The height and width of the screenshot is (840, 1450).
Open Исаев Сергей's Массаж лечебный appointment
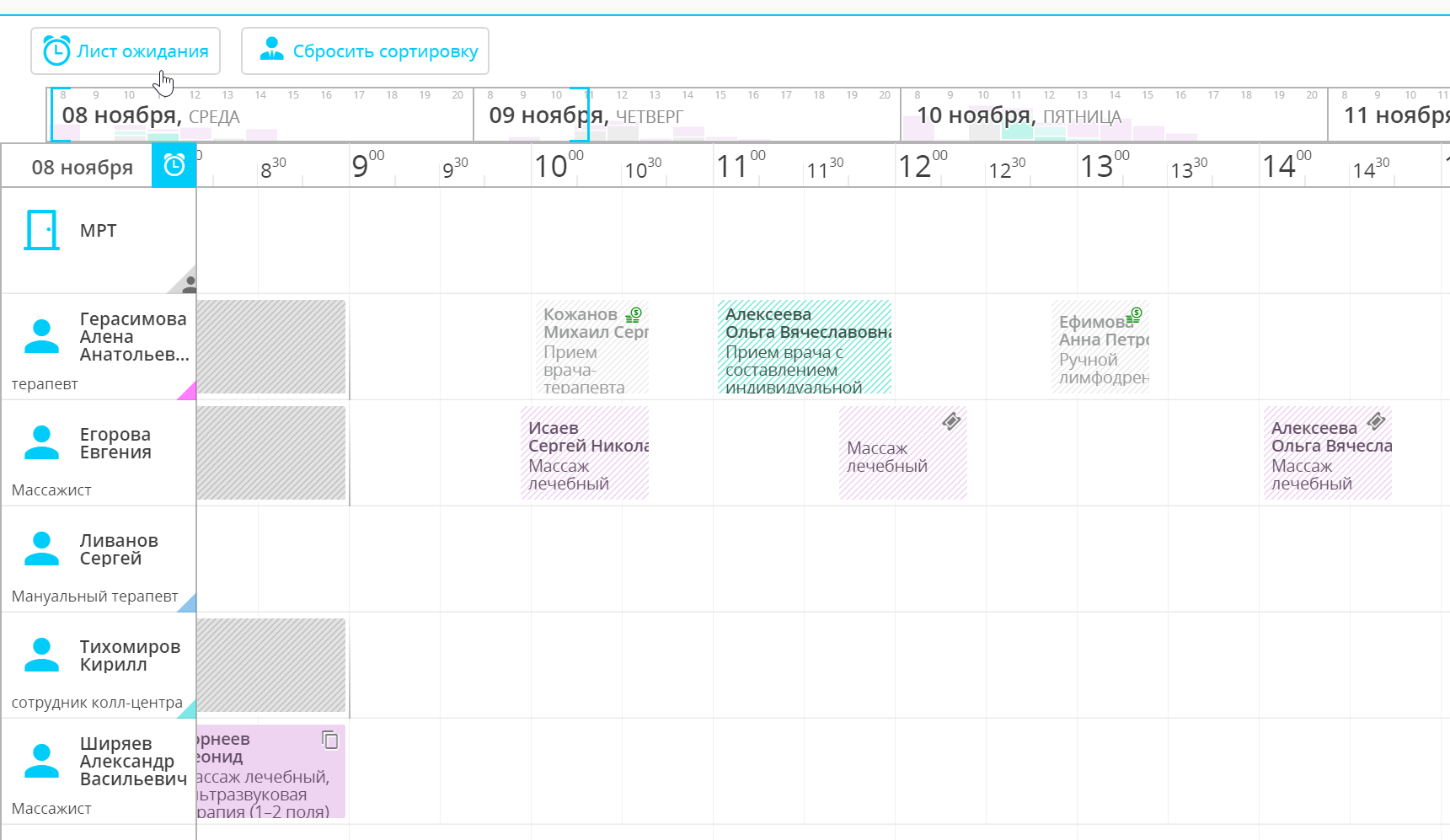585,453
